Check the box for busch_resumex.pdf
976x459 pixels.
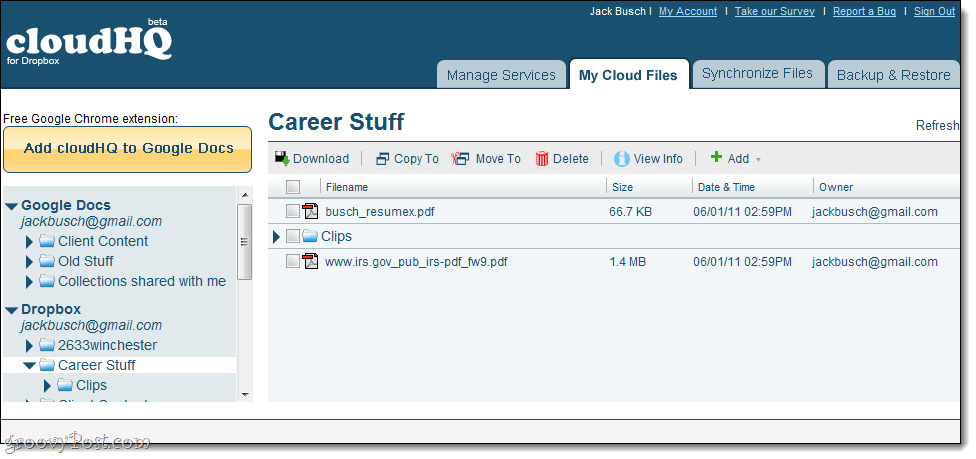pyautogui.click(x=293, y=211)
